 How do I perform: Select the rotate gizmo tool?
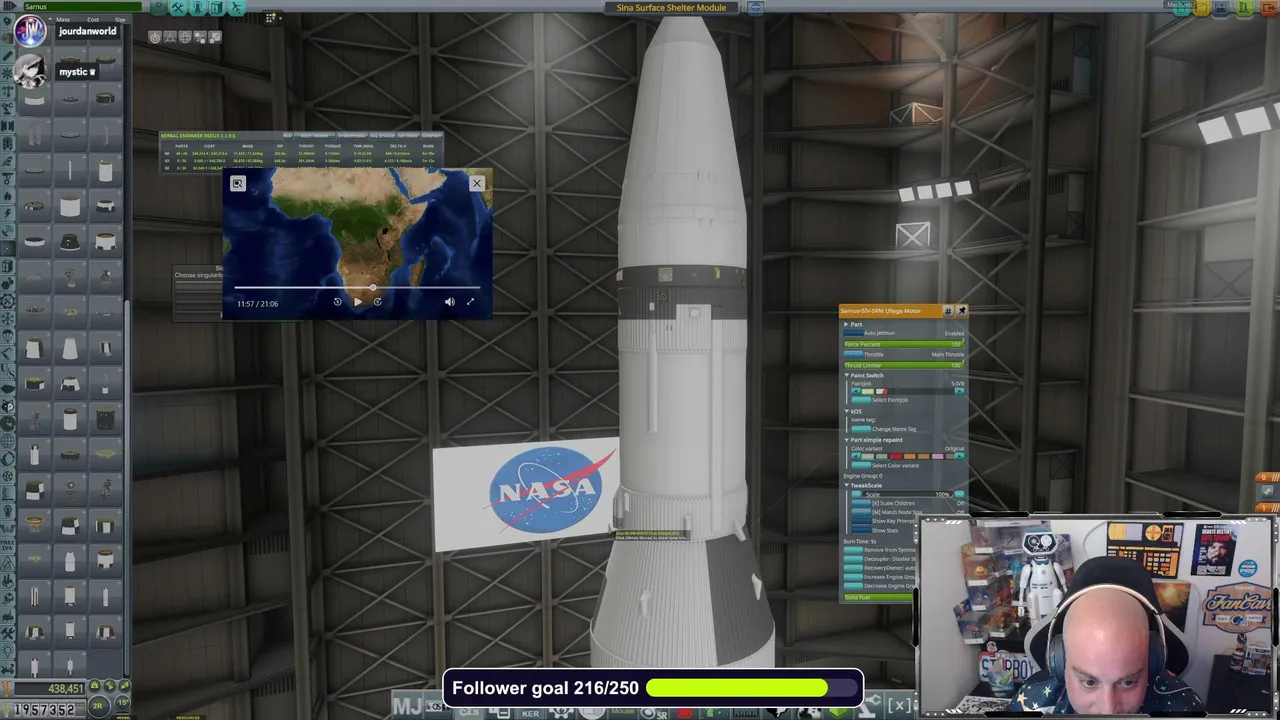[185, 37]
